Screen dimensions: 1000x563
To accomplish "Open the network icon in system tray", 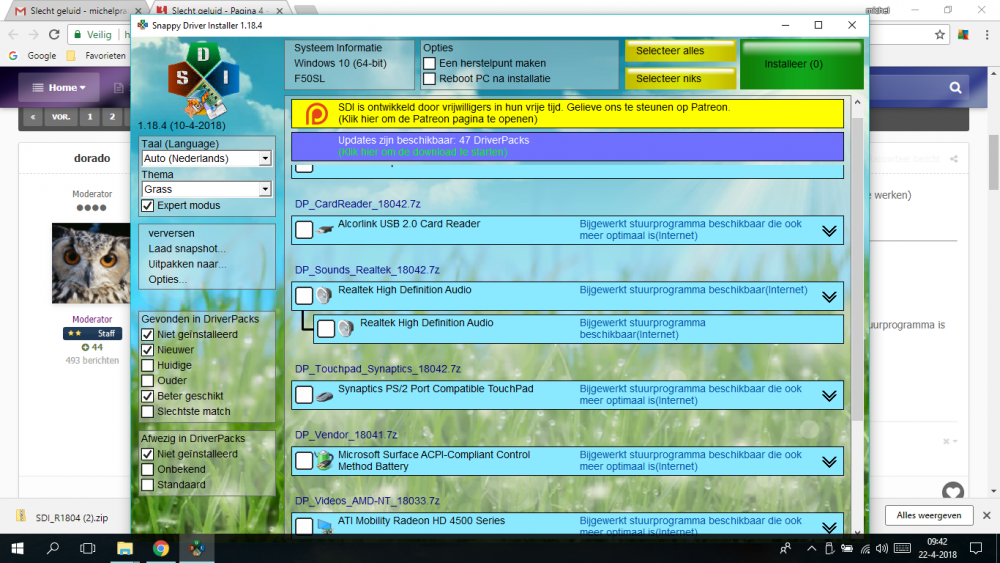I will [x=865, y=548].
